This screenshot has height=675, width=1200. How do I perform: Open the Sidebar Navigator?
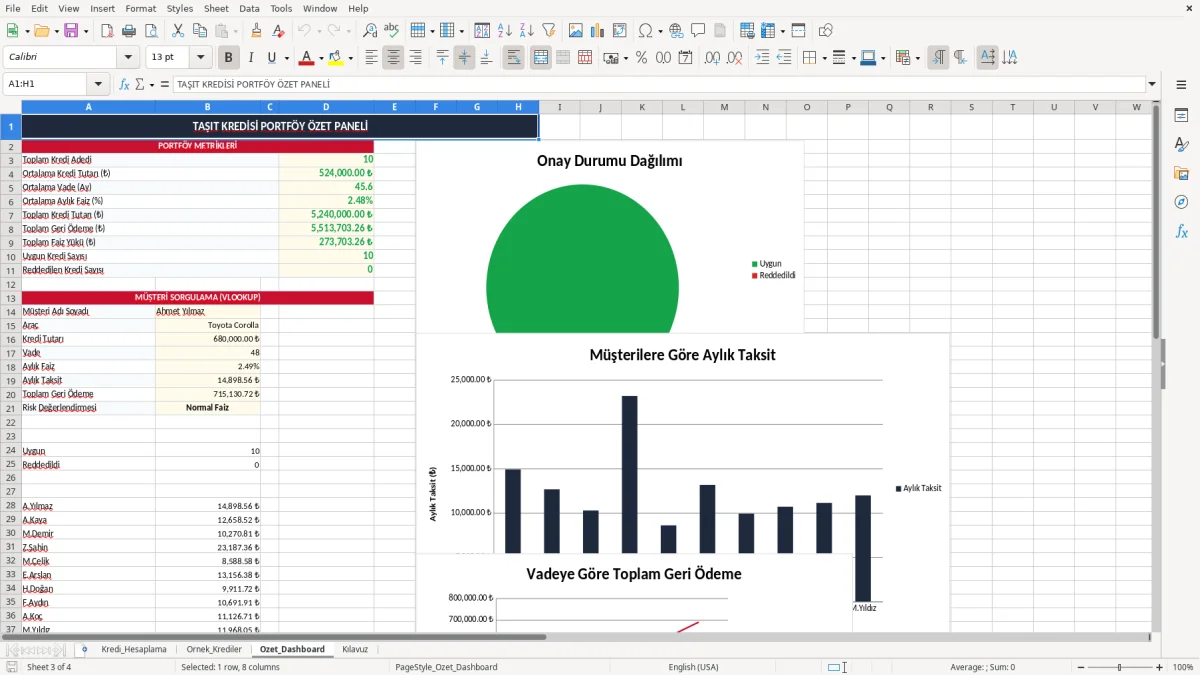(1181, 202)
